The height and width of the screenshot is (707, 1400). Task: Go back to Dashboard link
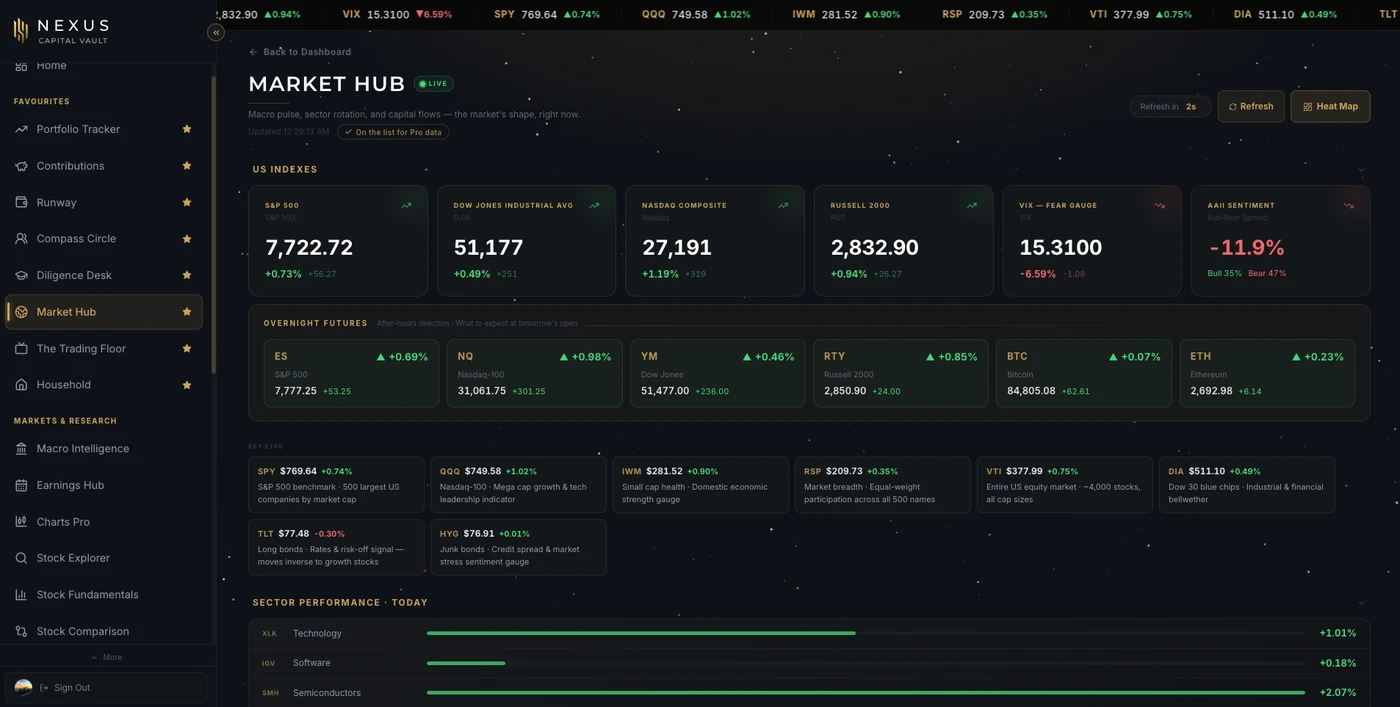[x=300, y=52]
